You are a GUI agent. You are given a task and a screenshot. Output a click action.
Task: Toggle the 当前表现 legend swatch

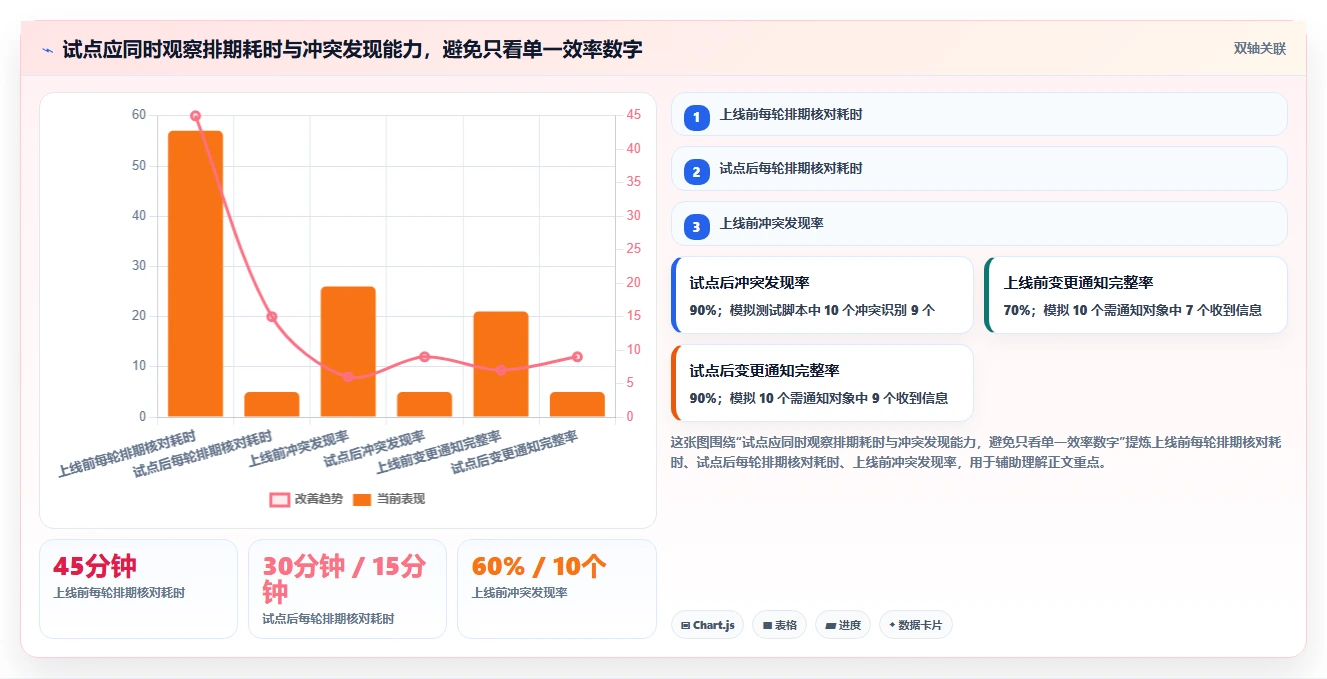pos(362,499)
